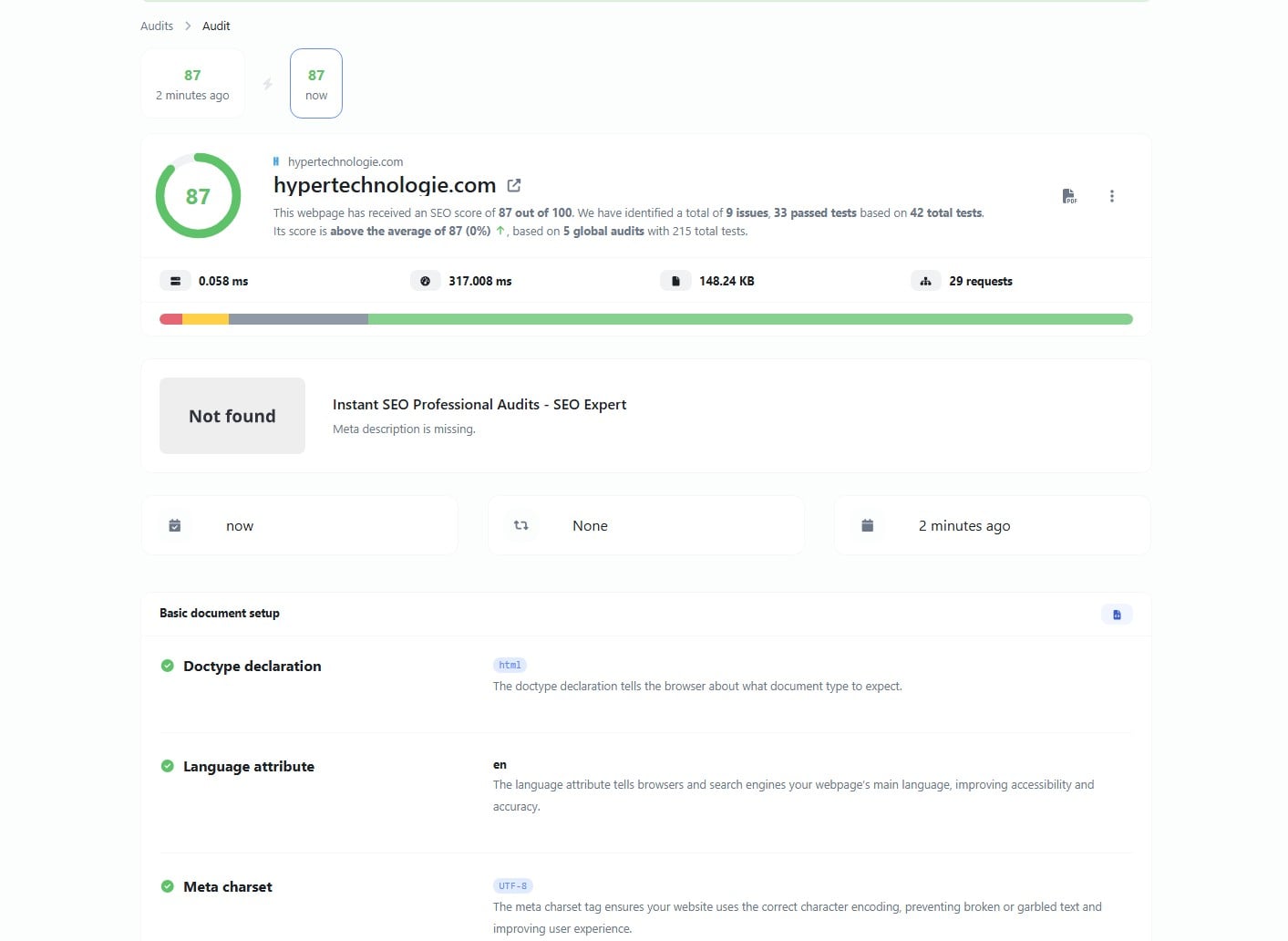The image size is (1288, 941).
Task: Click the passed check beside Language attribute
Action: (167, 766)
